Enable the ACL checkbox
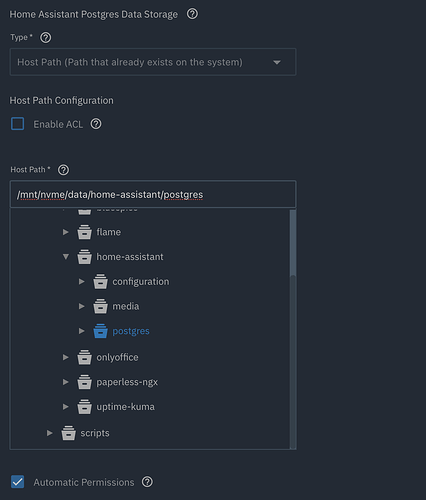 pos(18,124)
